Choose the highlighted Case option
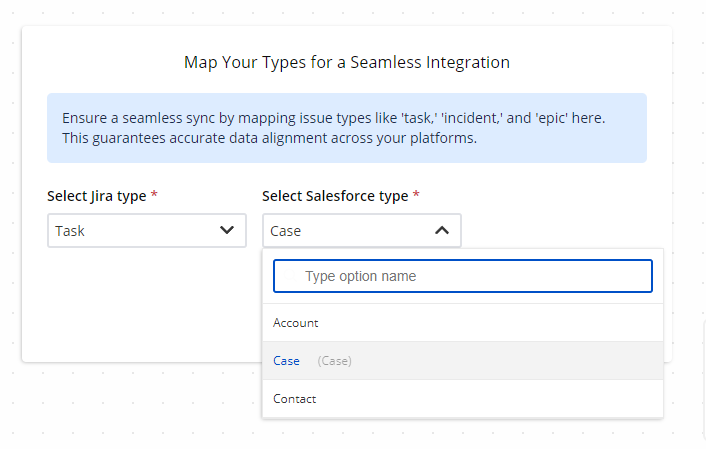The height and width of the screenshot is (449, 706). tap(462, 361)
